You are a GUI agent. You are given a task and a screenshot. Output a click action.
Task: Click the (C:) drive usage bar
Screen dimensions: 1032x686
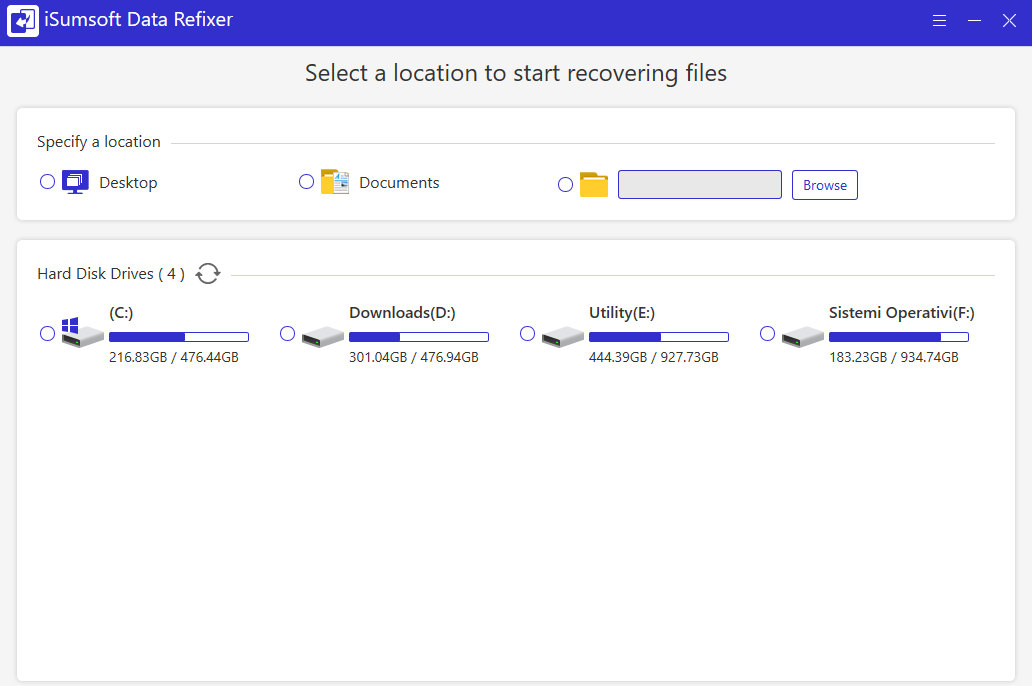179,337
